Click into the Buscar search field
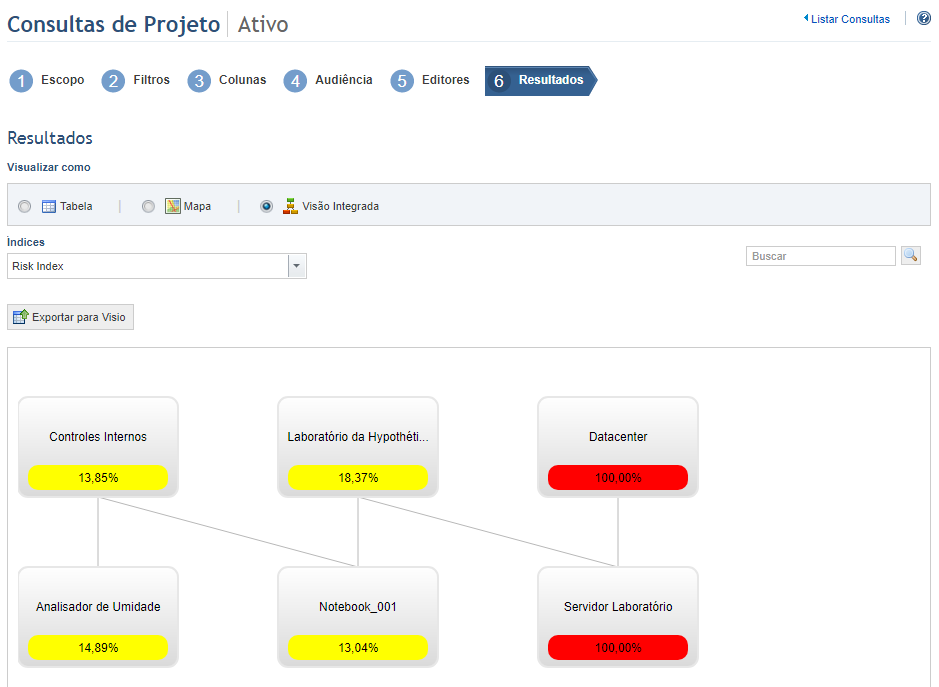Viewport: 939px width, 687px height. click(820, 256)
